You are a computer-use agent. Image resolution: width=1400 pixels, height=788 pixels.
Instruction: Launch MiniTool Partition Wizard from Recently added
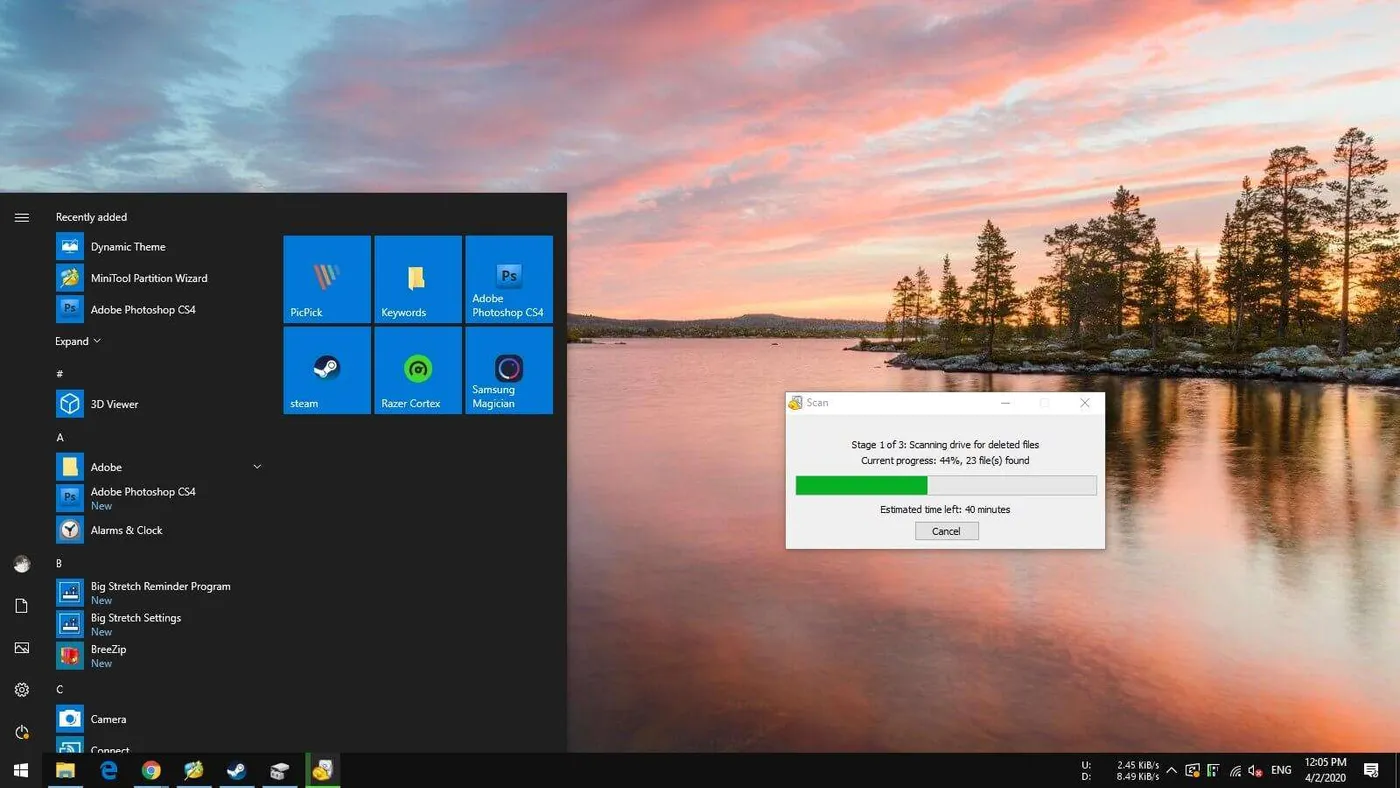tap(160, 278)
